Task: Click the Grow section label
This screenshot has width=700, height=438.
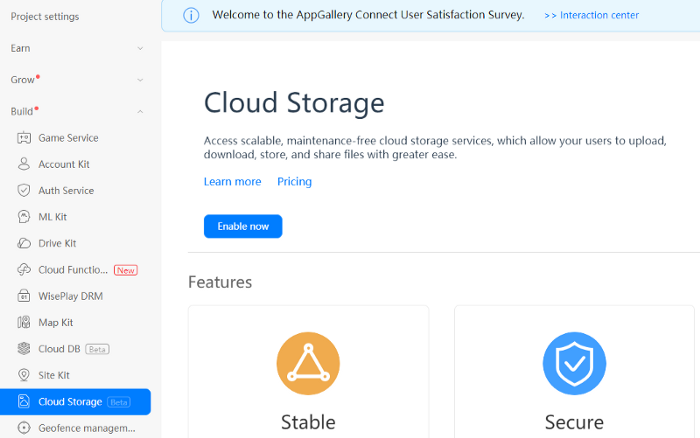Action: point(22,80)
